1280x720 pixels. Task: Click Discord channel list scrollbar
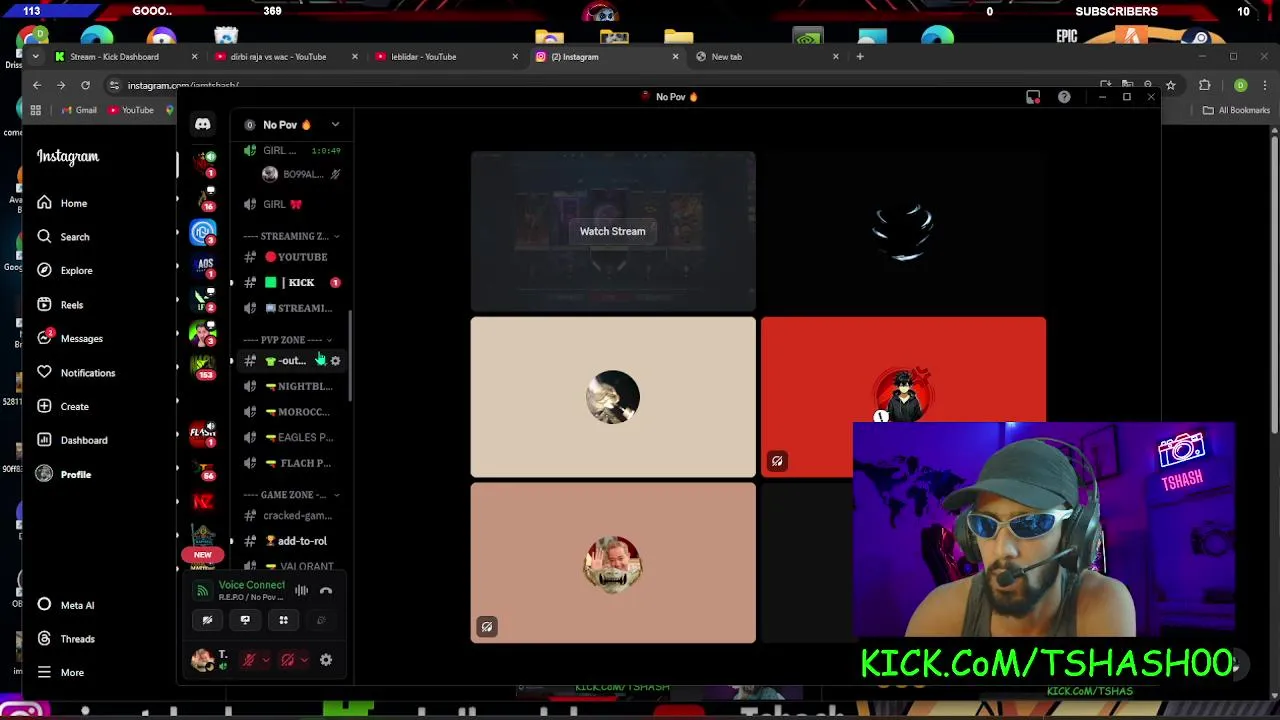[x=349, y=355]
